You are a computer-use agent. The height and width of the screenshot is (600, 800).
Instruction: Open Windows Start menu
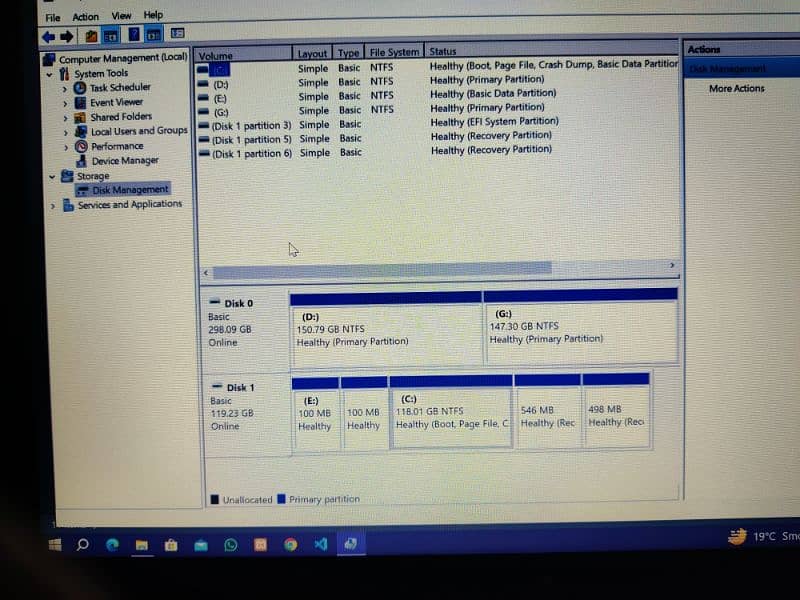tap(55, 545)
